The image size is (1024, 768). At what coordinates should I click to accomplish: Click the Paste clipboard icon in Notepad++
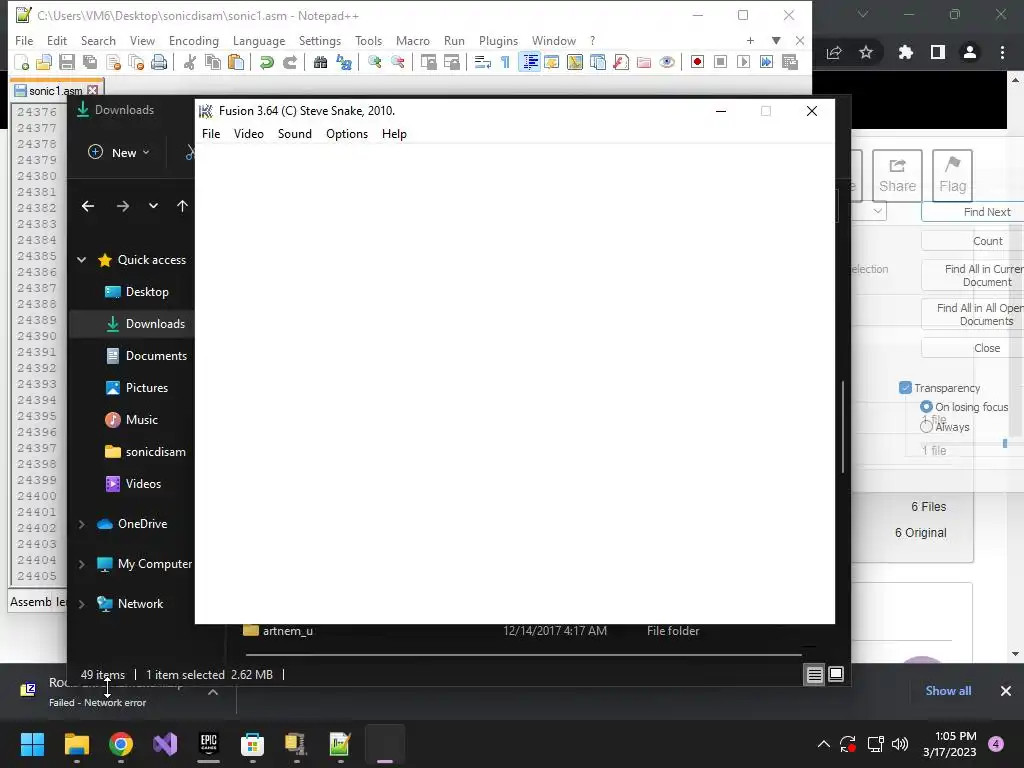236,62
